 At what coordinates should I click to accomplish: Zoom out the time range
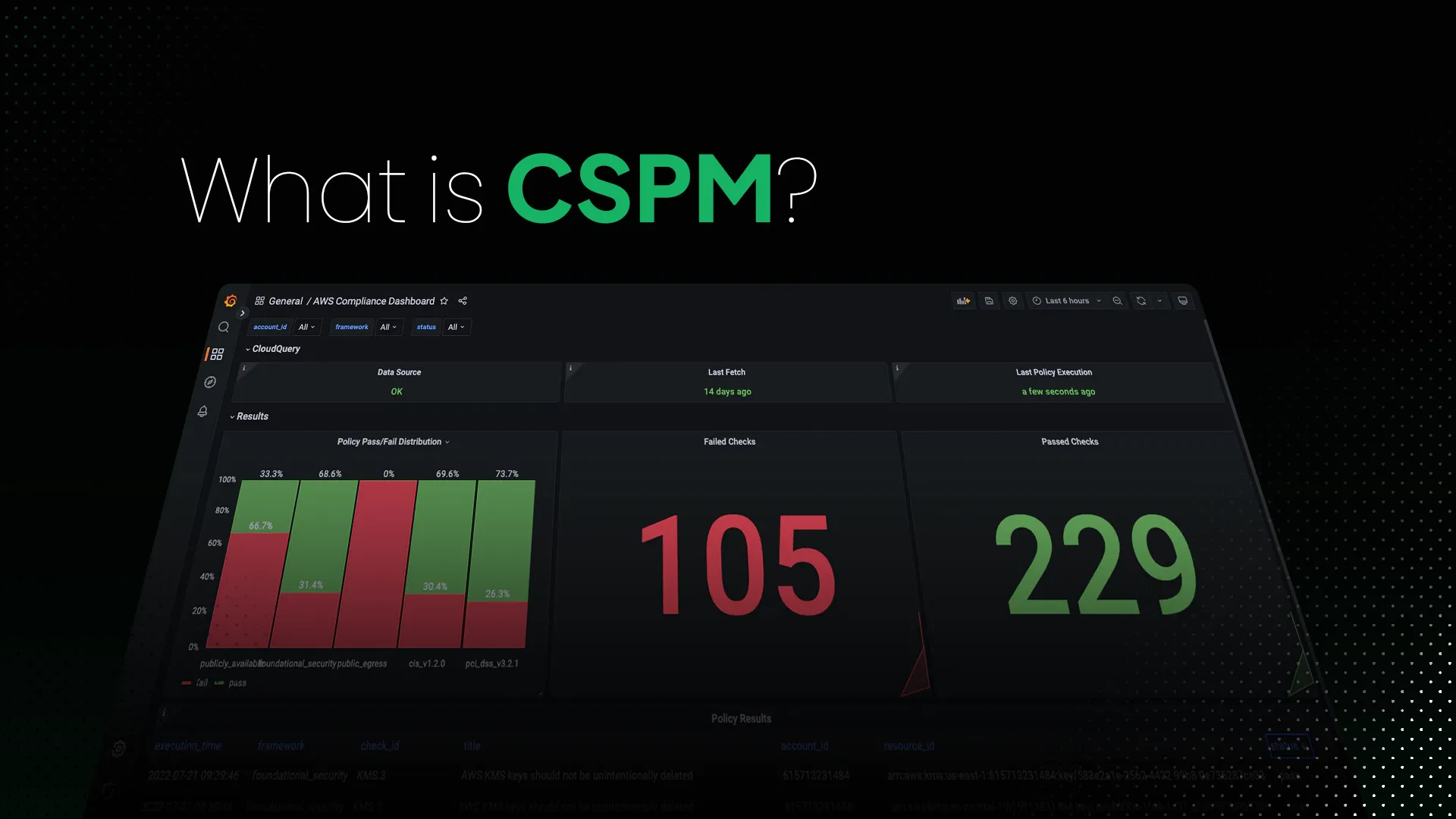click(x=1117, y=301)
